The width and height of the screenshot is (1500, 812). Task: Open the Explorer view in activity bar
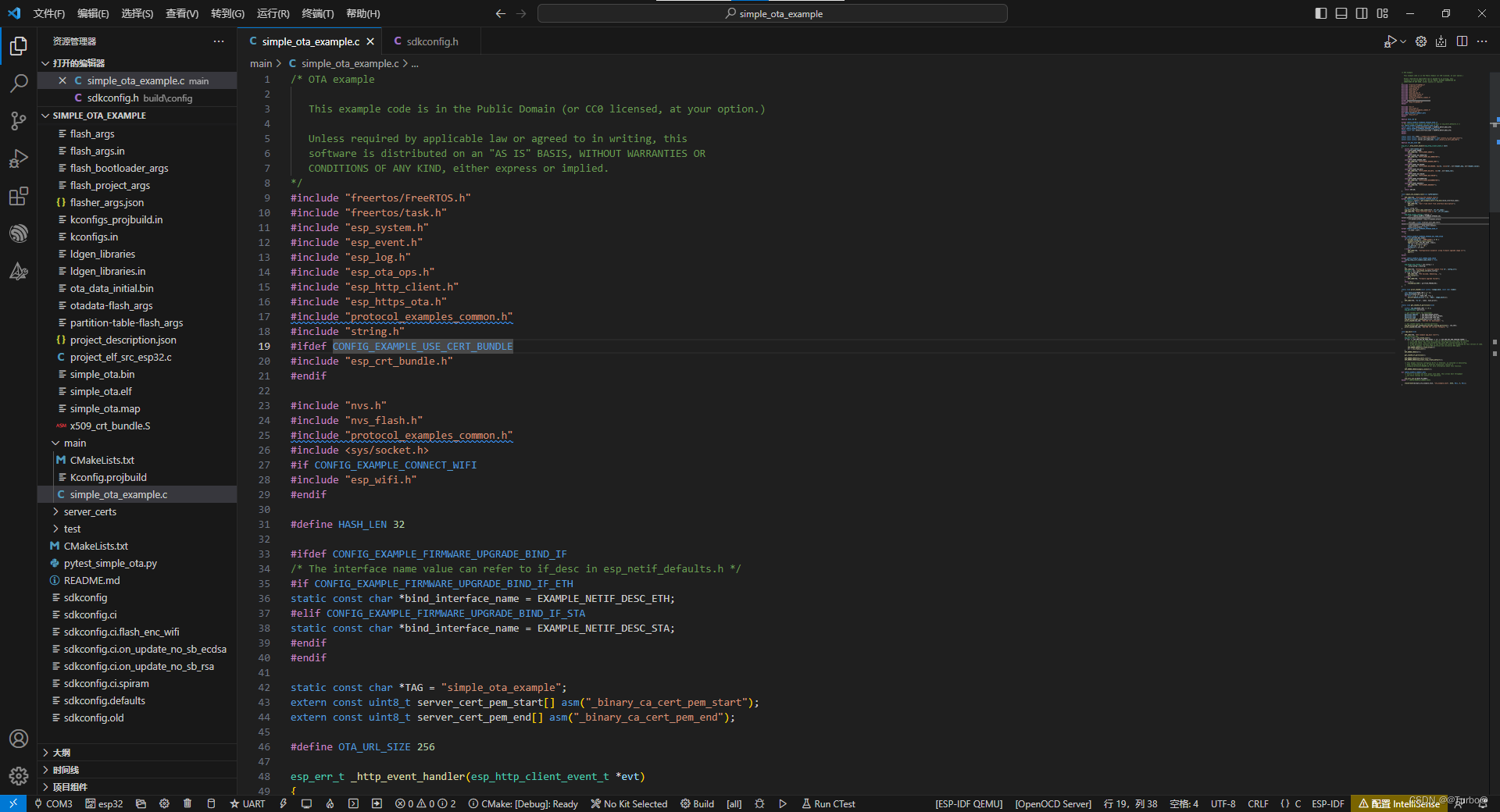click(x=19, y=46)
